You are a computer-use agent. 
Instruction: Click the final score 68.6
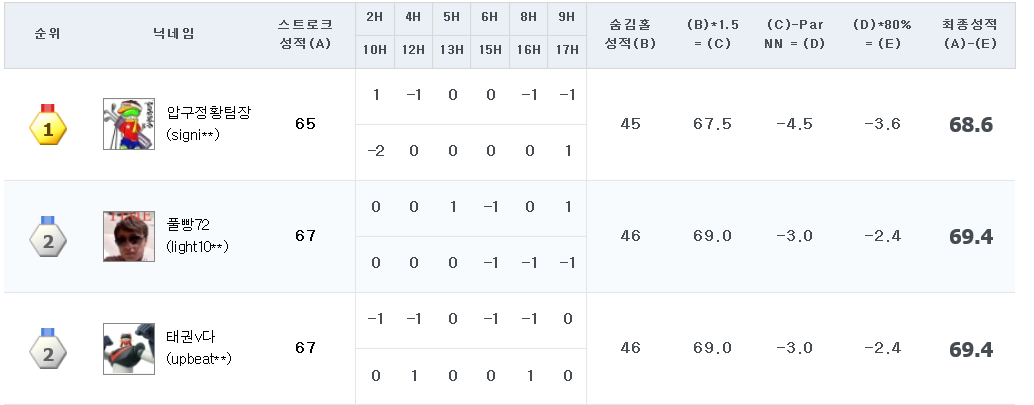pos(970,125)
